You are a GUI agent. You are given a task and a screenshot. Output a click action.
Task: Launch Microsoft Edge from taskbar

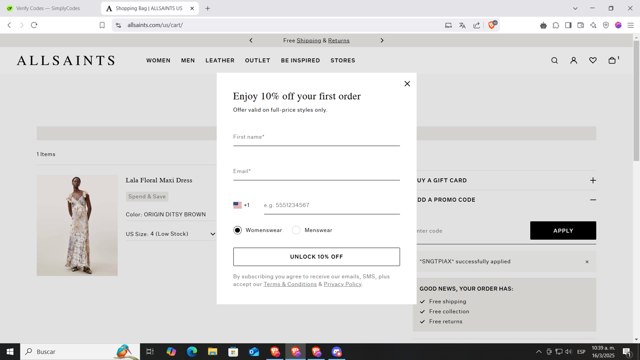click(192, 351)
